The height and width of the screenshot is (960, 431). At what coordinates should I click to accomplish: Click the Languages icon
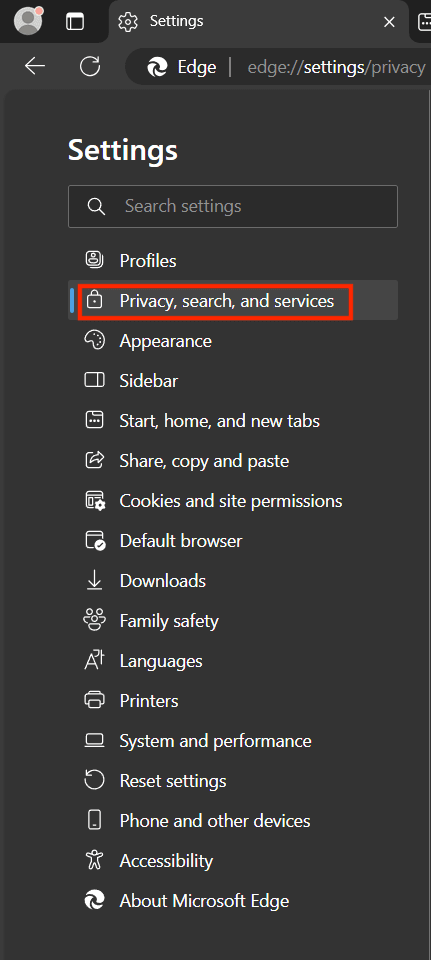tap(94, 661)
